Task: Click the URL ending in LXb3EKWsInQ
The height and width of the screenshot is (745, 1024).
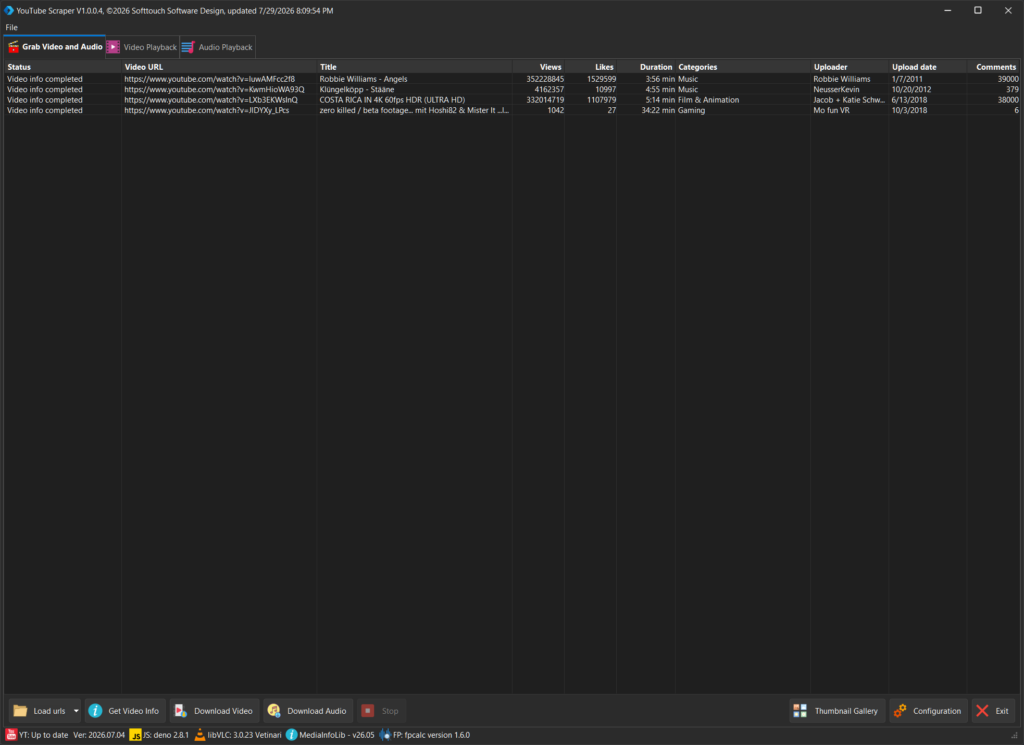Action: click(x=211, y=100)
